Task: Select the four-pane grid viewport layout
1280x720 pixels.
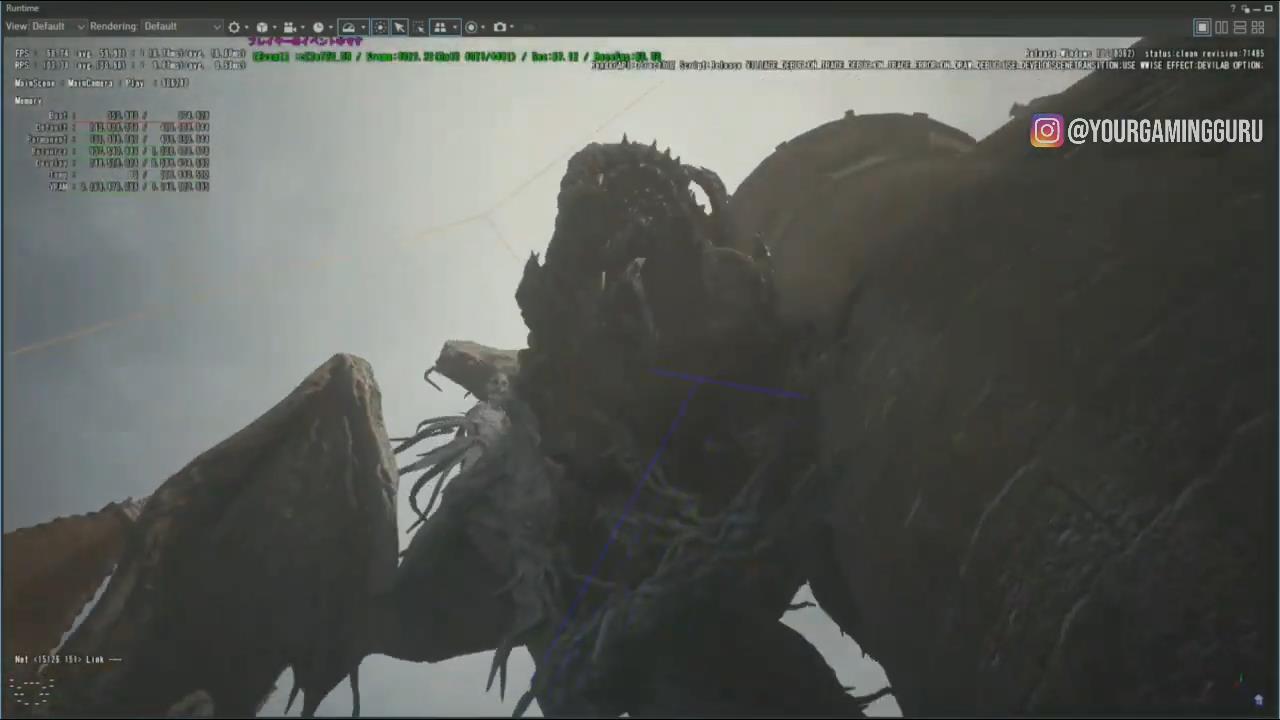Action: coord(1258,28)
